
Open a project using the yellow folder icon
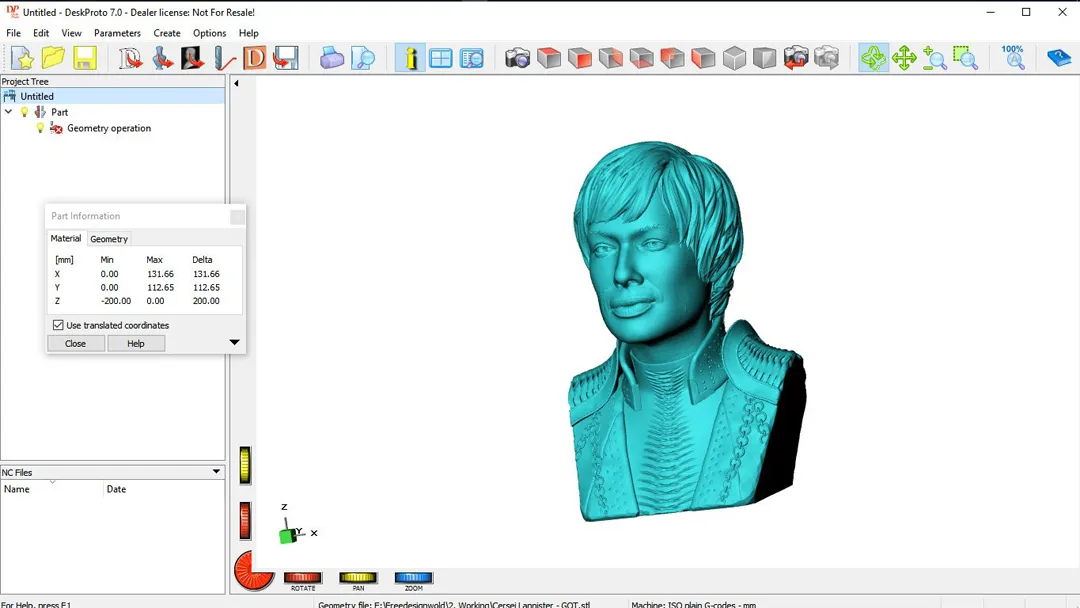pyautogui.click(x=54, y=58)
